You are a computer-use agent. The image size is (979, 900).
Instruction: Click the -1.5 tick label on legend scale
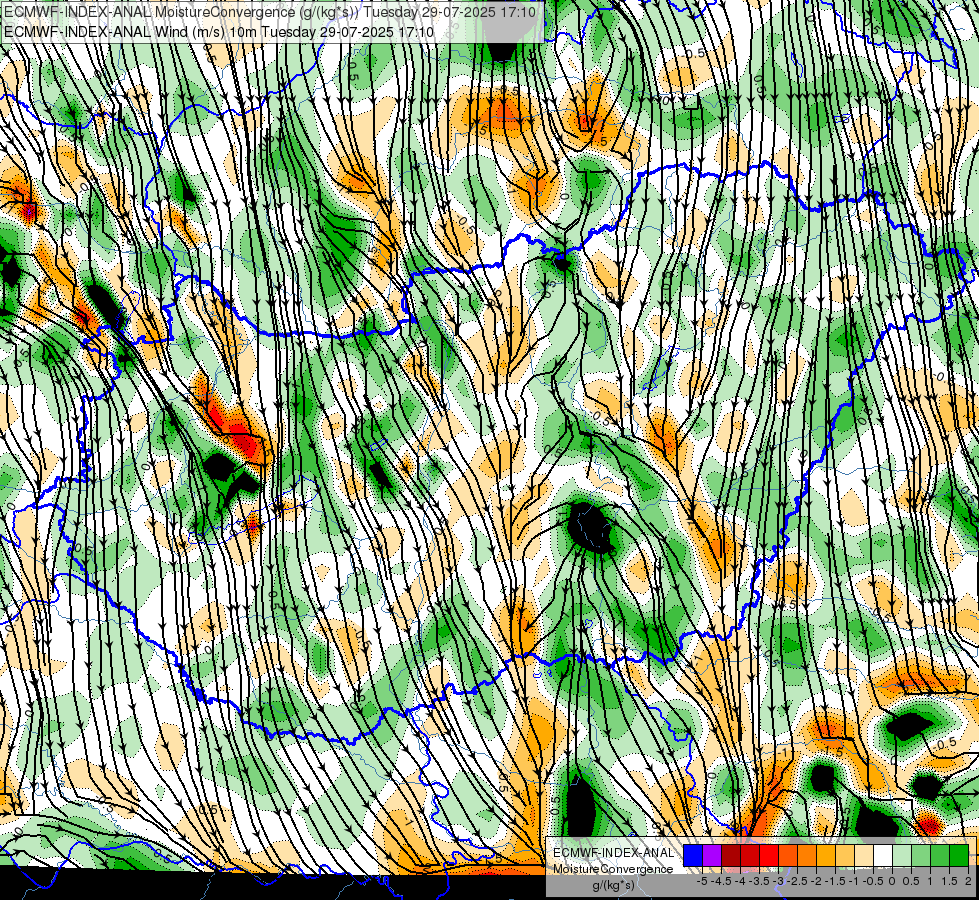pos(835,881)
